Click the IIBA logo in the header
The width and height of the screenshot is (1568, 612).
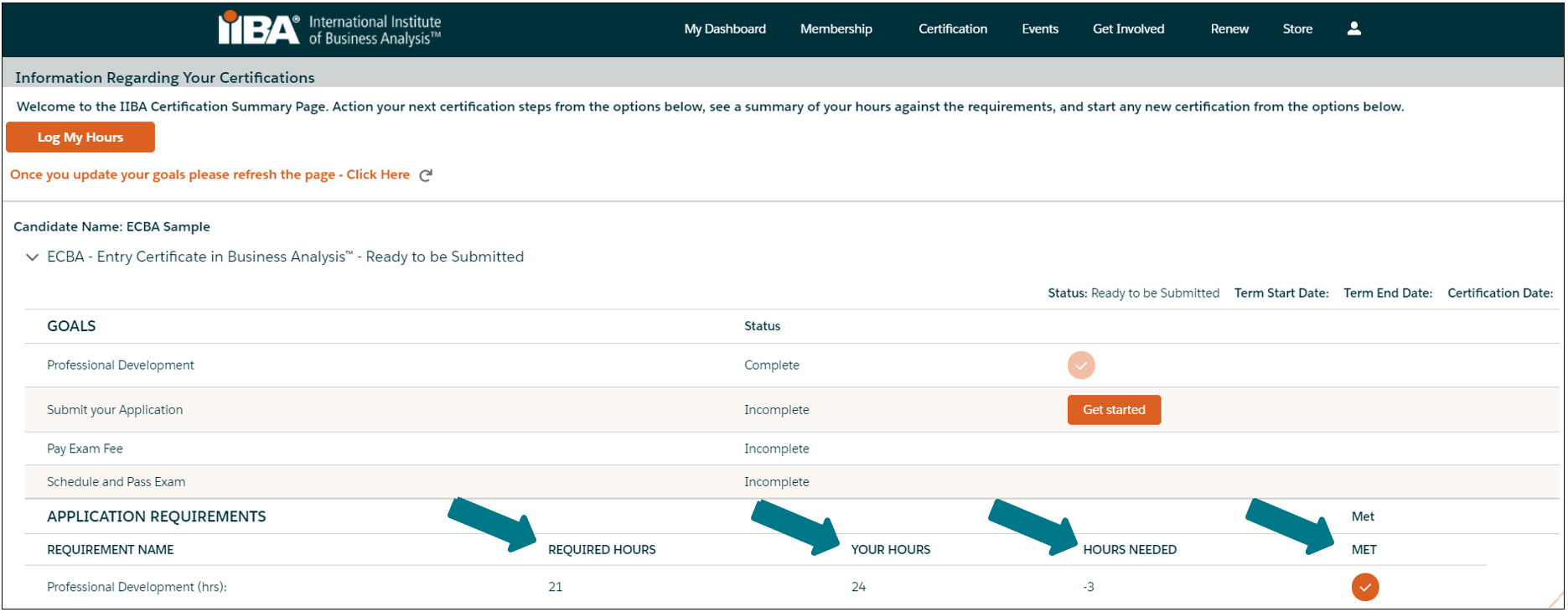pyautogui.click(x=329, y=29)
